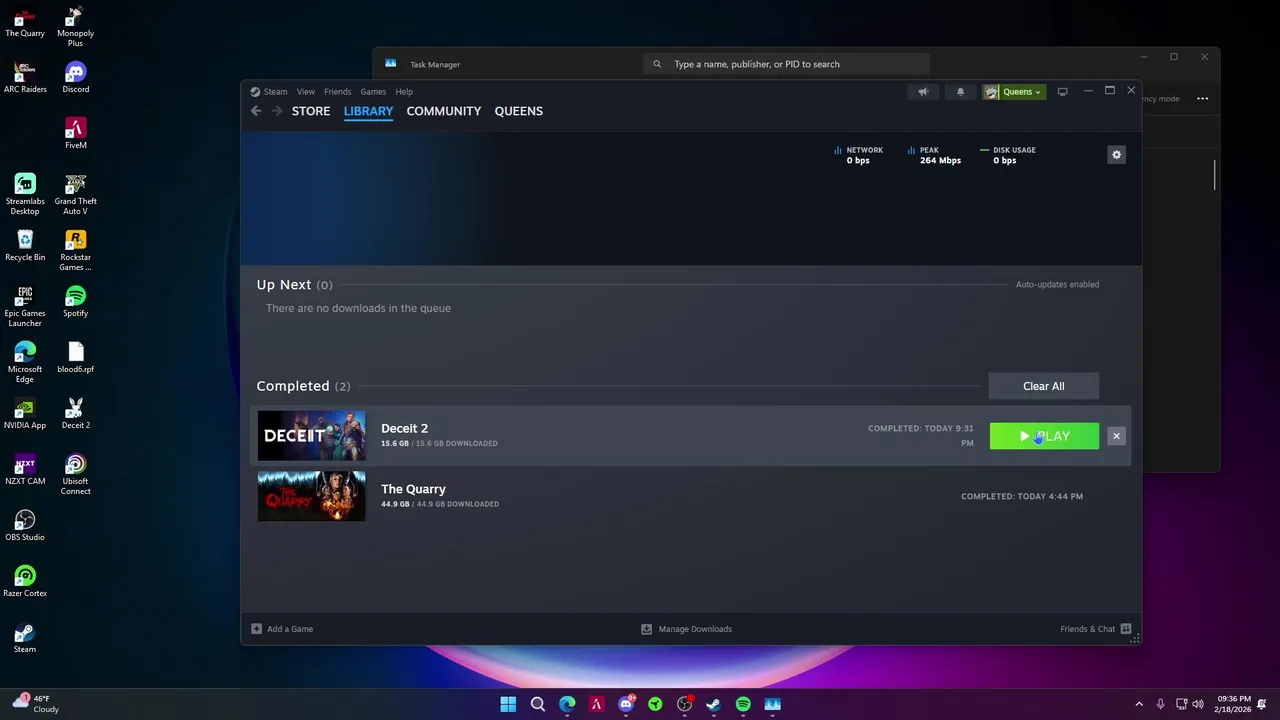Focus Task Manager search field
Image resolution: width=1280 pixels, height=720 pixels.
click(786, 64)
